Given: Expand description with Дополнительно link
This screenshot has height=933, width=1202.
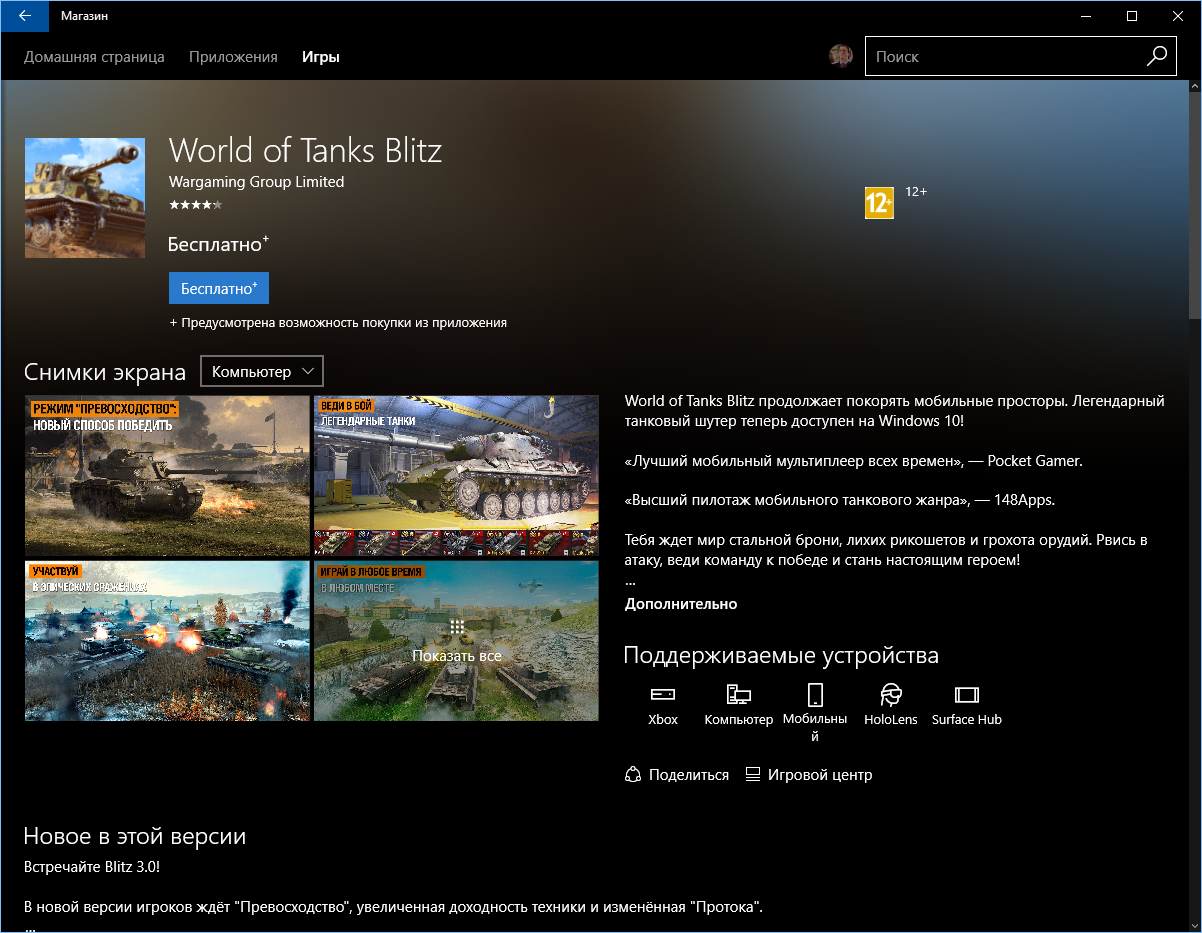Looking at the screenshot, I should [x=681, y=604].
